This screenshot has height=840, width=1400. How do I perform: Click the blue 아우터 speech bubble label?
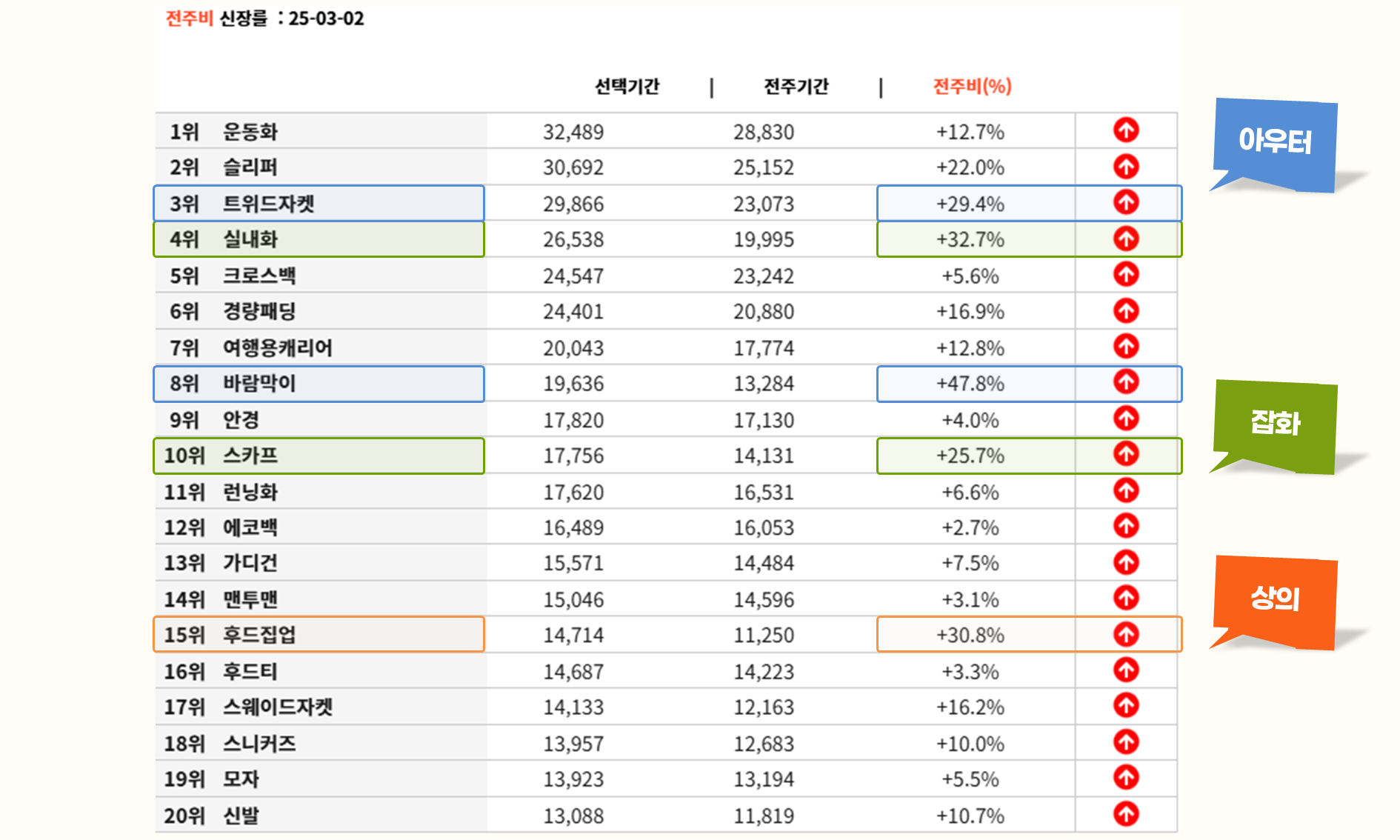(1274, 141)
